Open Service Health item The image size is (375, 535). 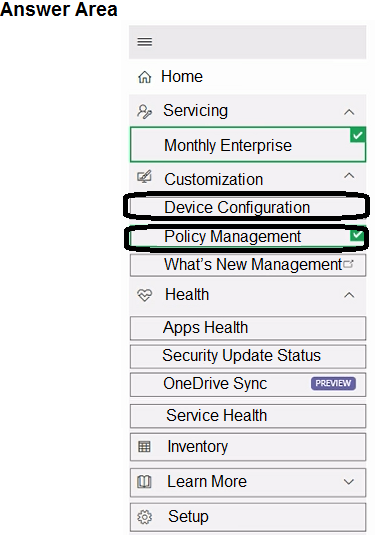click(248, 416)
